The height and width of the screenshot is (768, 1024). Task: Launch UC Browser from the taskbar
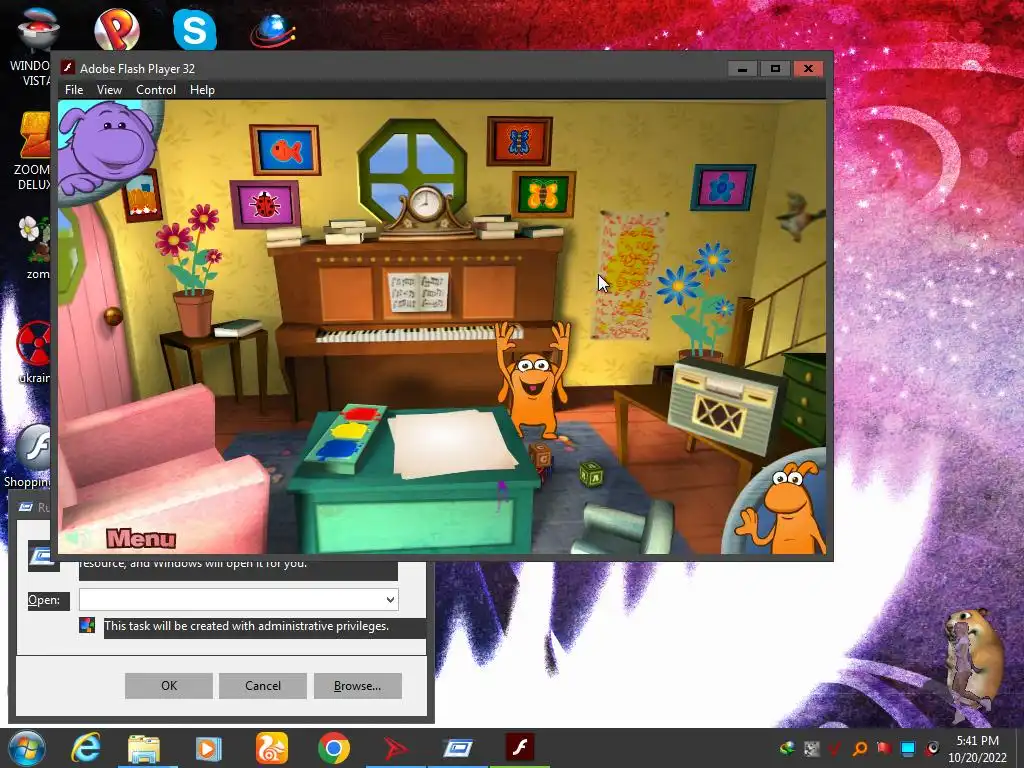(271, 748)
